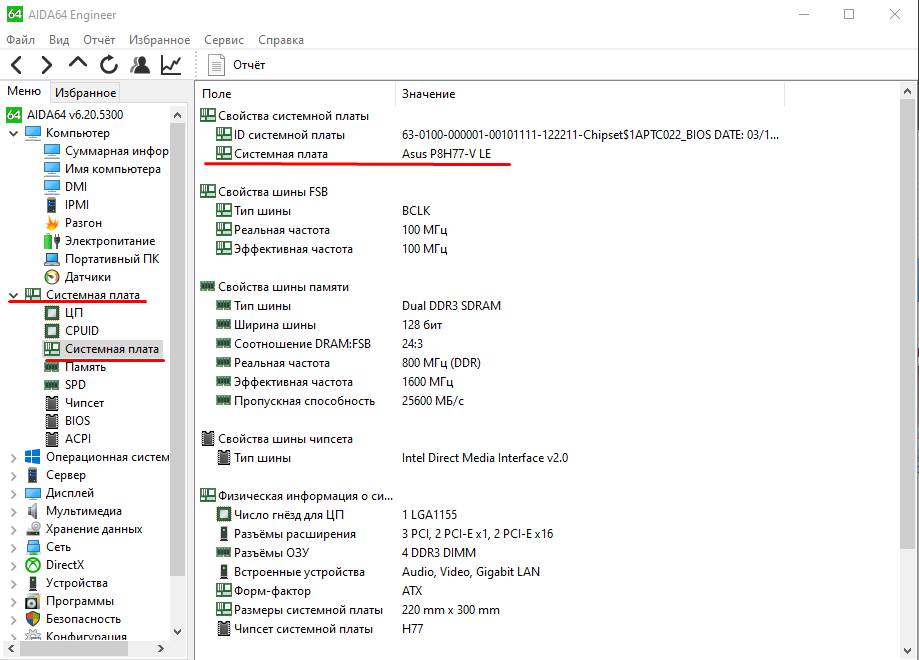Expand the Сеть branch
Viewport: 919px width, 660px height.
pos(13,548)
